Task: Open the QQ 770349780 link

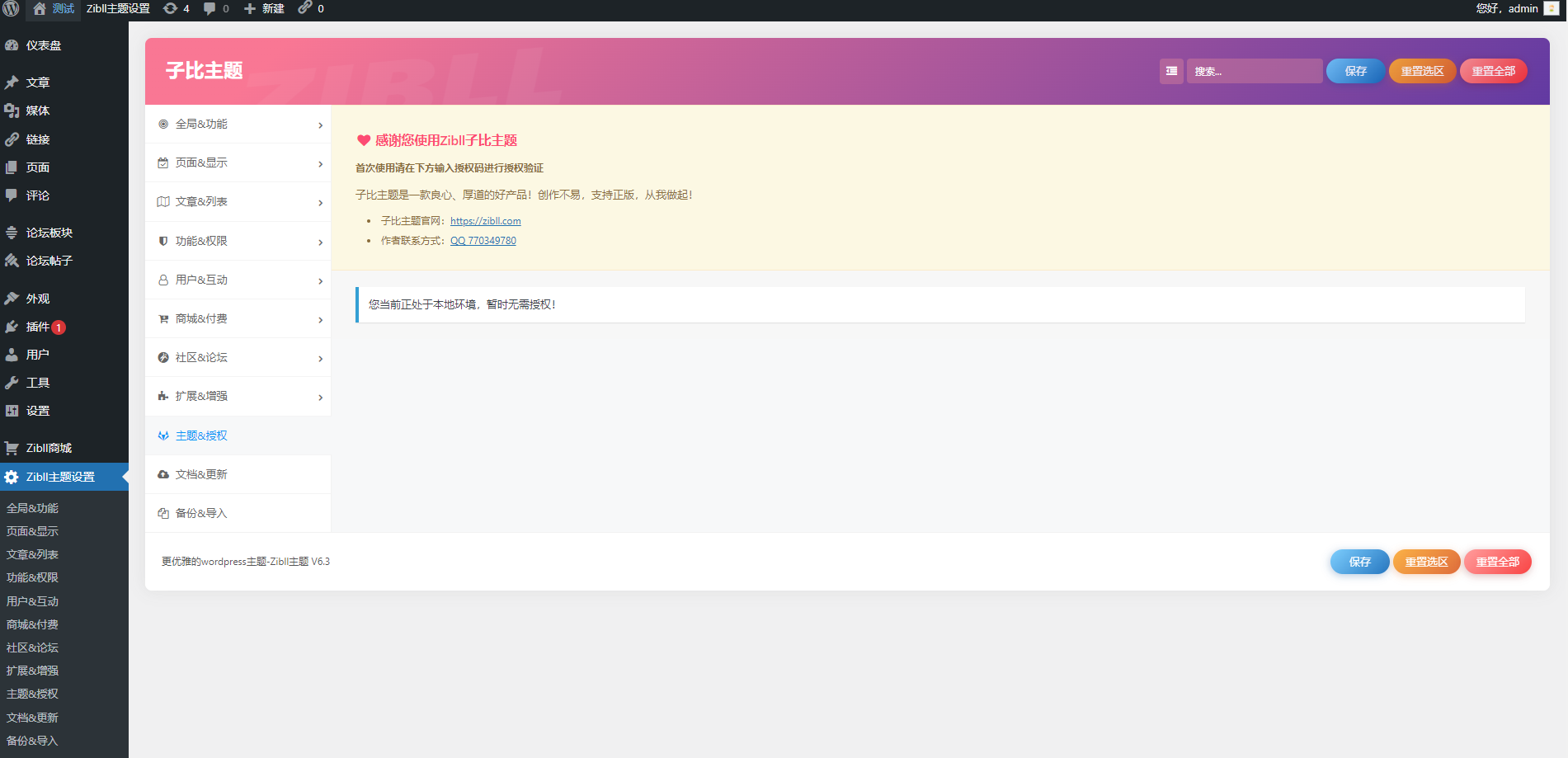Action: click(x=483, y=241)
